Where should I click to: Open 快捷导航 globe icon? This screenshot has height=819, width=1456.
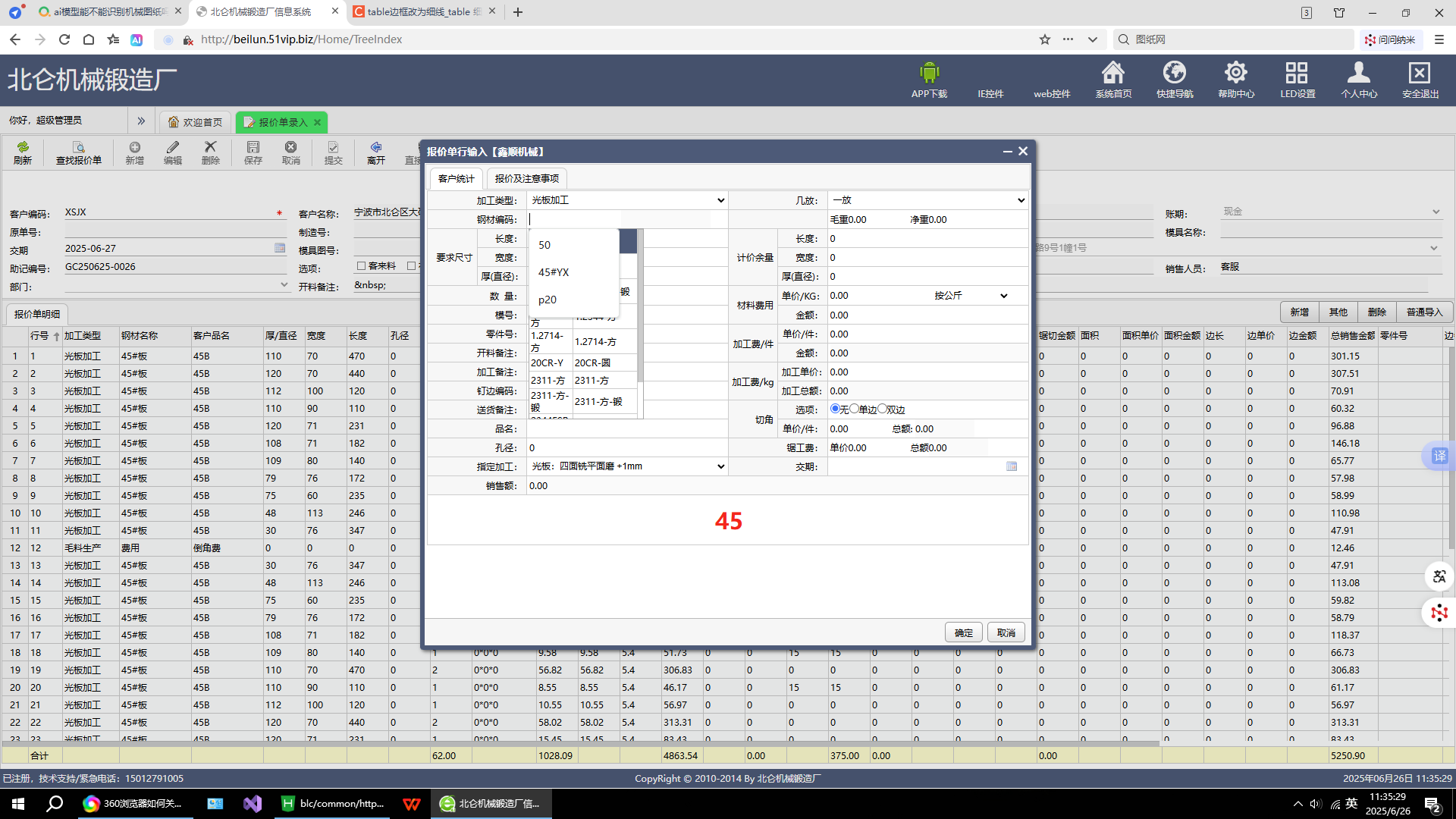1174,74
